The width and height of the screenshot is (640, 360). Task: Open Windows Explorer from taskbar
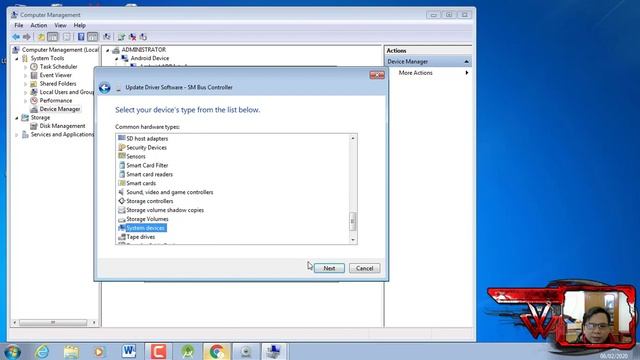coord(71,351)
